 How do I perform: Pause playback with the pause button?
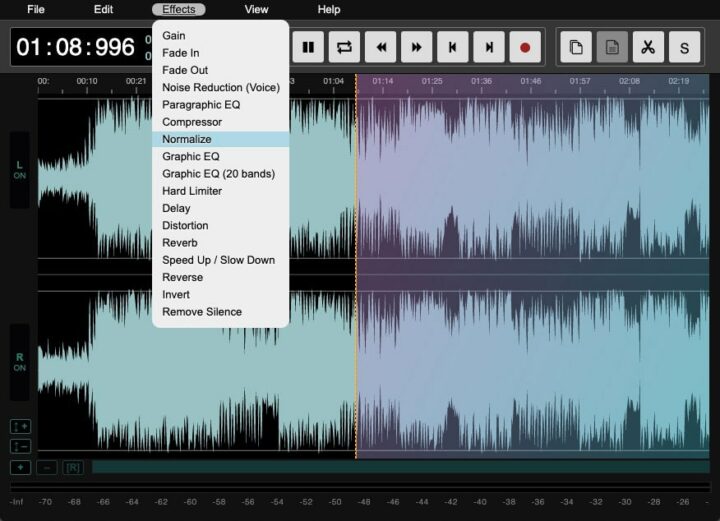click(308, 47)
